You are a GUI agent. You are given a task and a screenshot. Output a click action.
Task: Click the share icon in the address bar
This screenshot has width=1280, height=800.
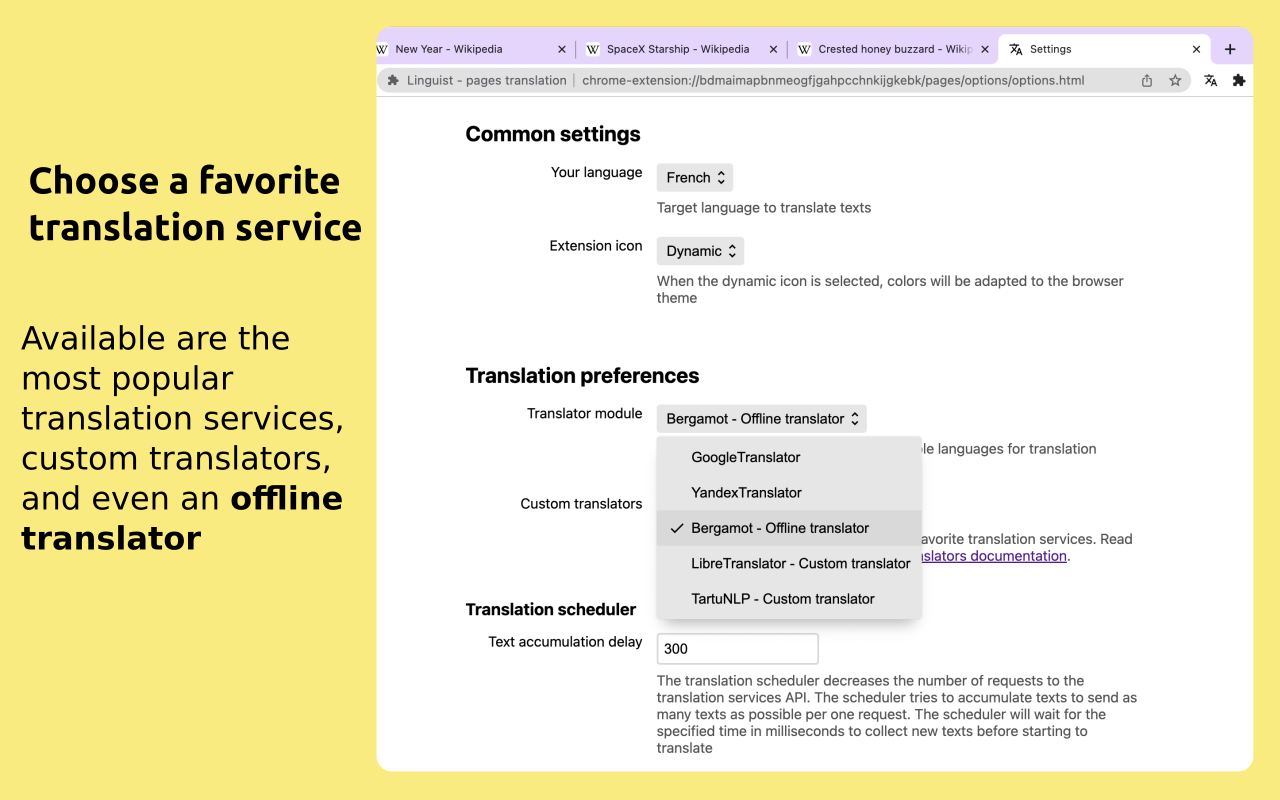point(1146,80)
